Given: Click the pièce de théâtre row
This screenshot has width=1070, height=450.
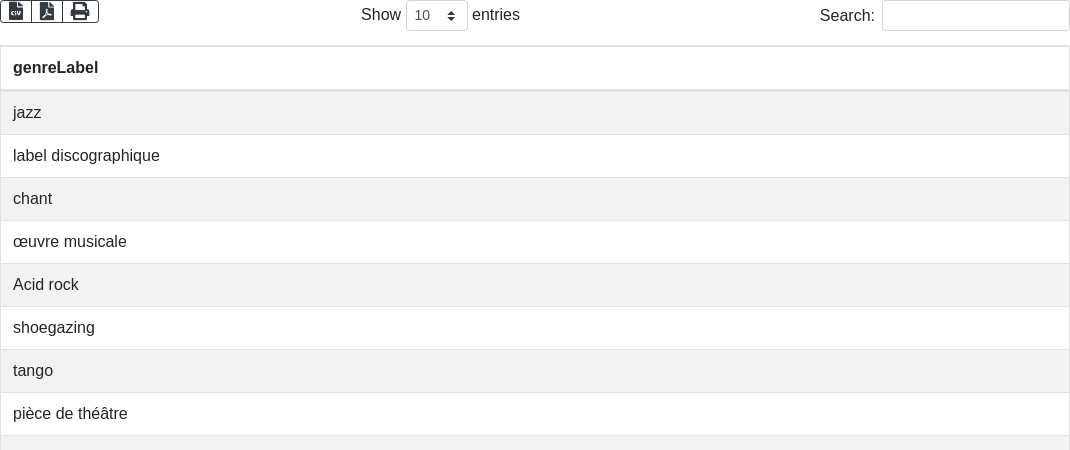Looking at the screenshot, I should (x=535, y=414).
